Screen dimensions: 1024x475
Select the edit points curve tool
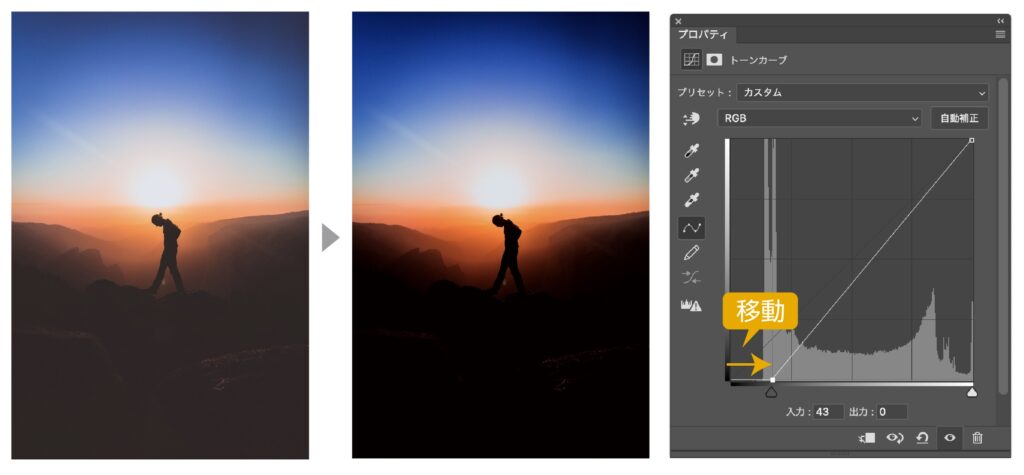692,227
